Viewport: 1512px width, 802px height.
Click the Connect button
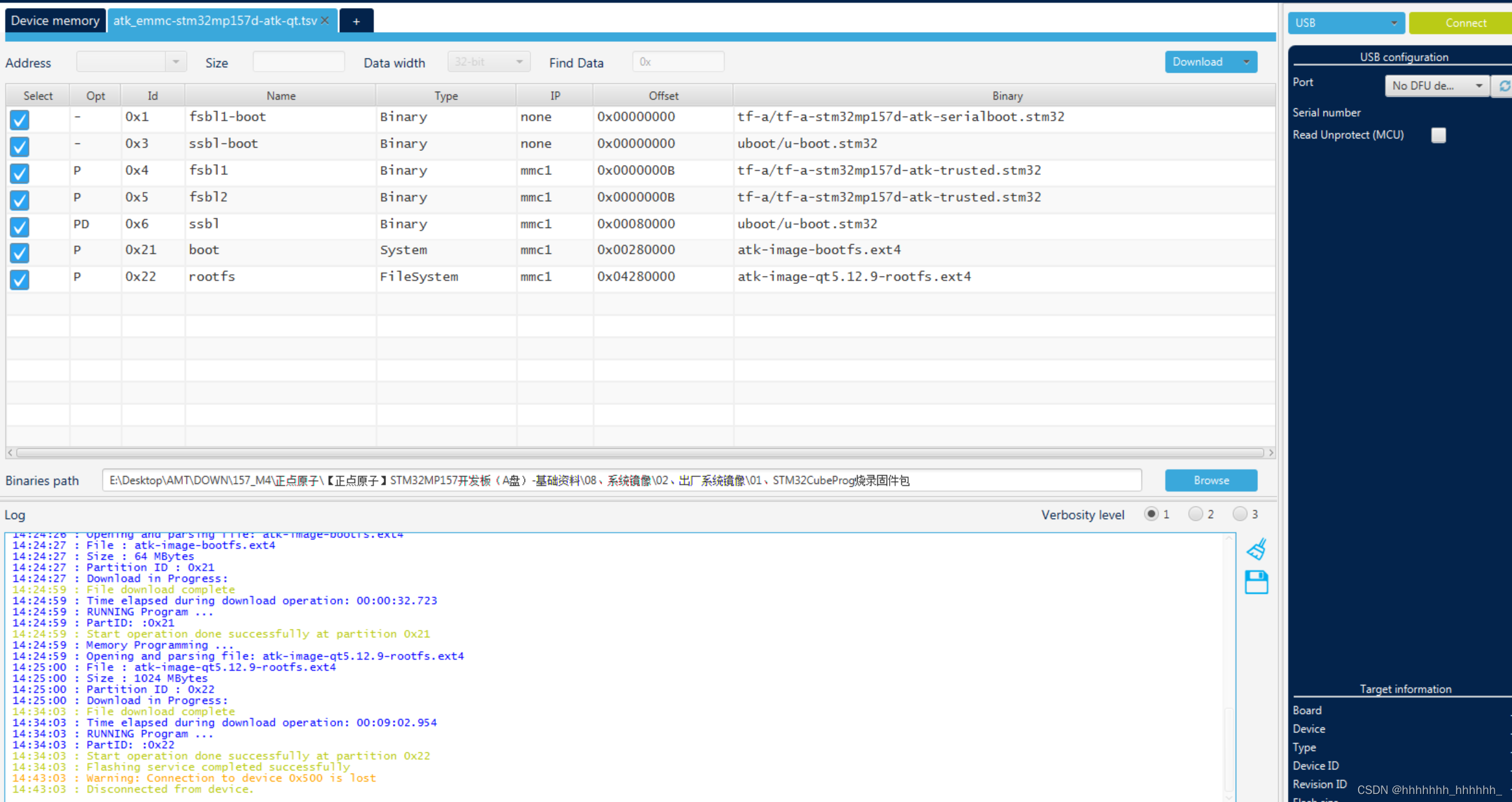point(1465,23)
